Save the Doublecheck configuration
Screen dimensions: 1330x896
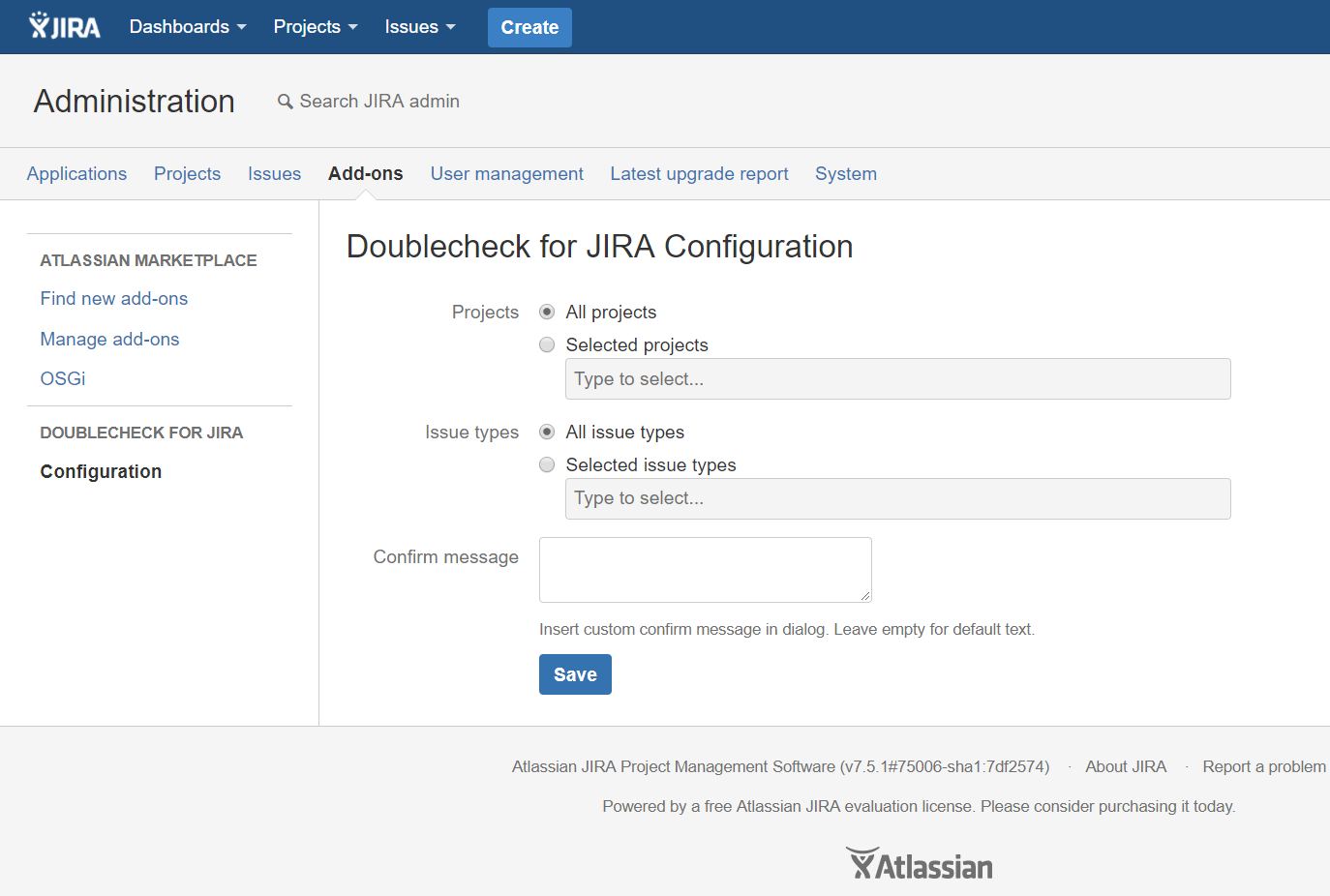point(575,675)
